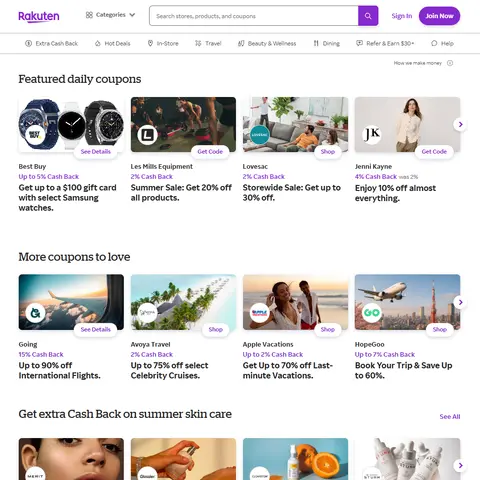The image size is (480, 480).
Task: Advance the summer skin care carousel
Action: coord(460,465)
